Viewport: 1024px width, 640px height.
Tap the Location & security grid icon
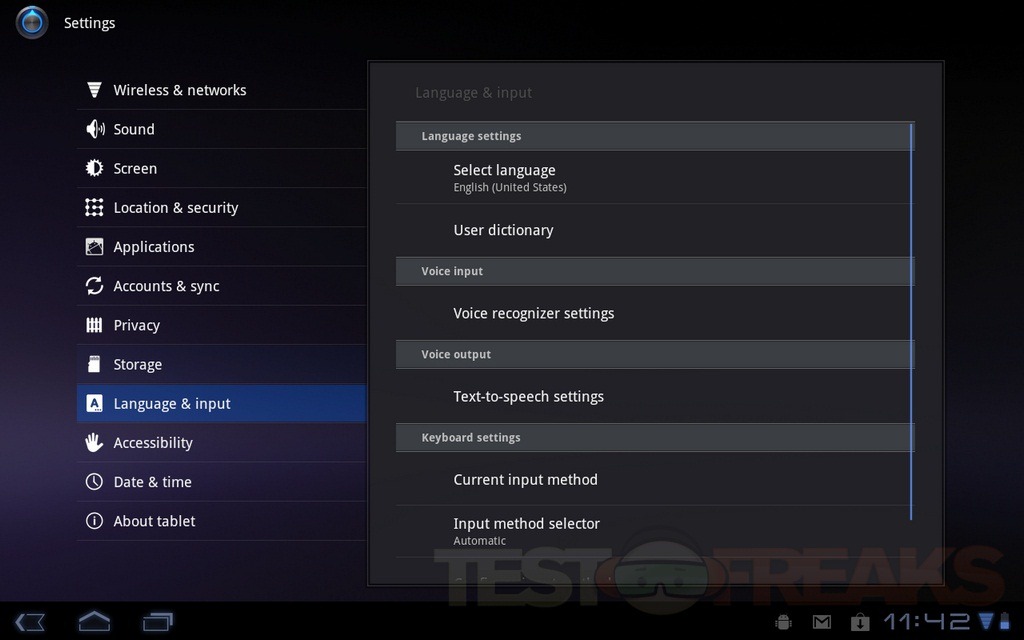(x=94, y=208)
